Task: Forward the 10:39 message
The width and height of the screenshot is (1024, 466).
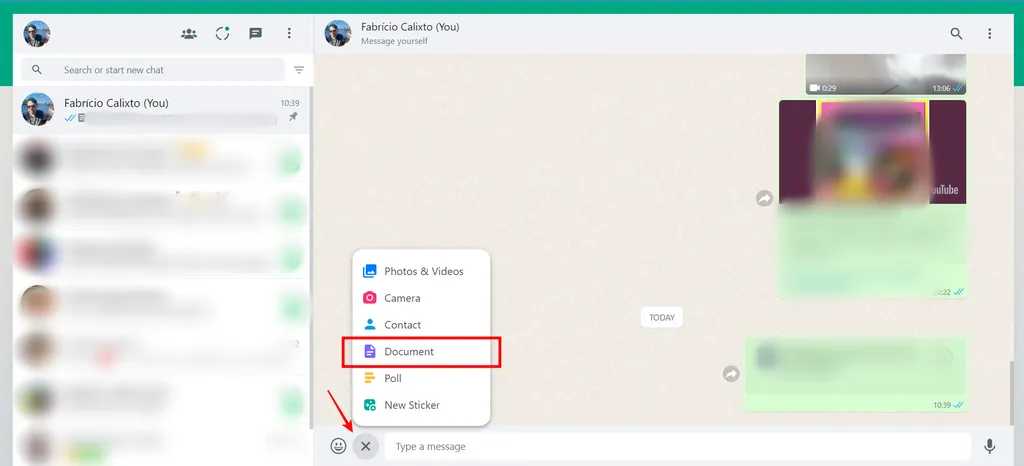Action: pos(731,373)
